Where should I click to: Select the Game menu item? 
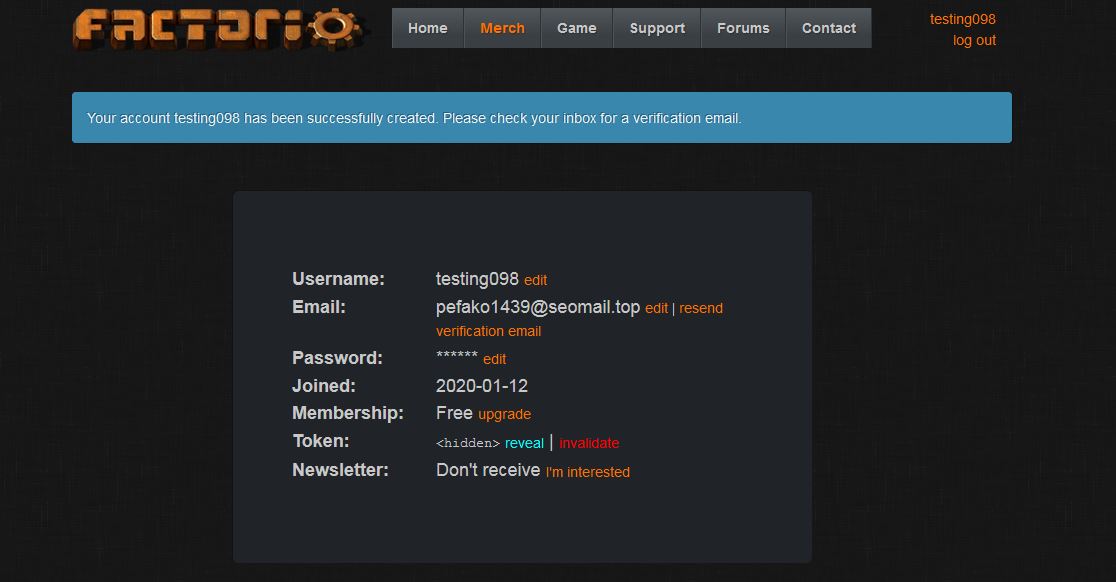point(576,28)
